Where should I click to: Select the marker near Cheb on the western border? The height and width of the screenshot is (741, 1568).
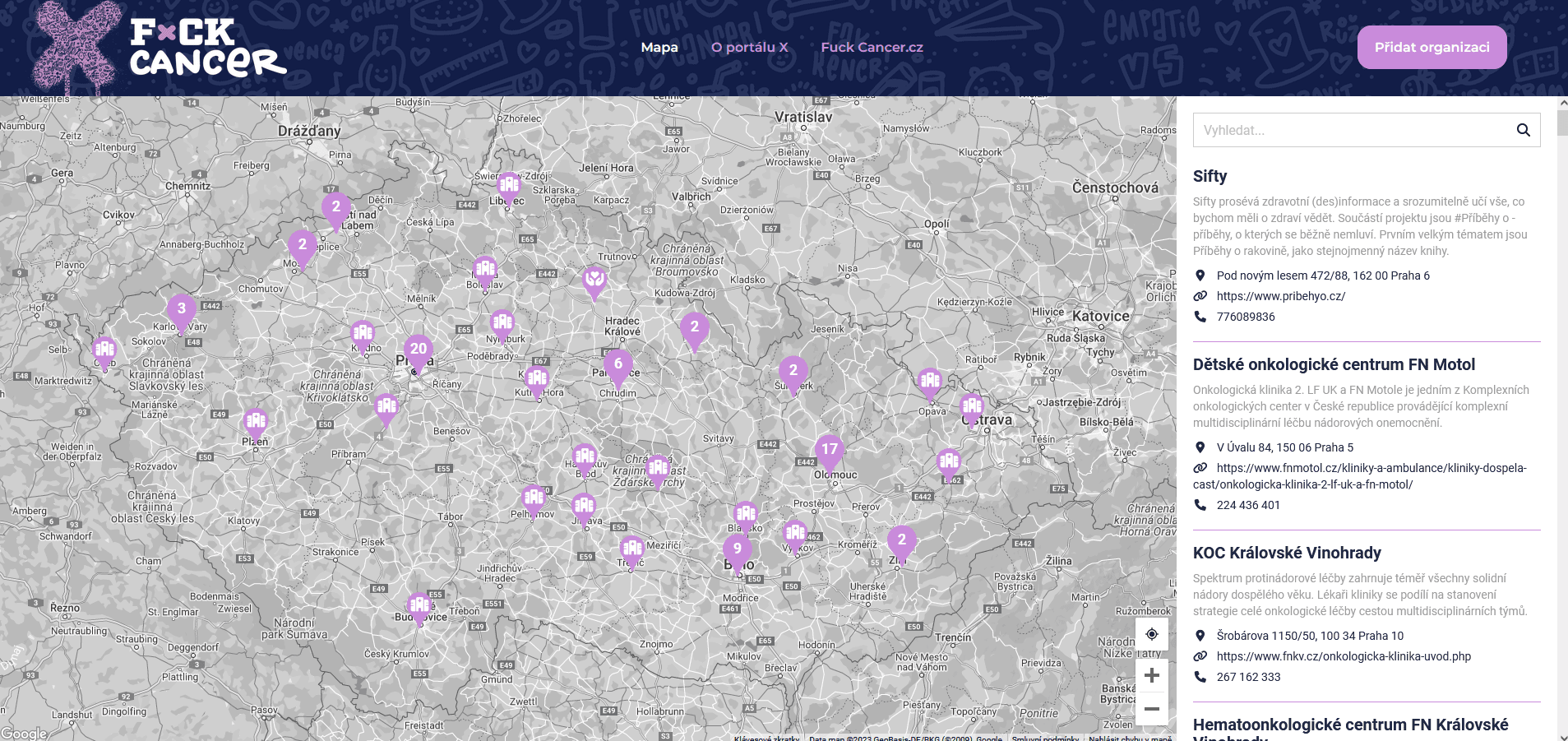click(x=104, y=353)
